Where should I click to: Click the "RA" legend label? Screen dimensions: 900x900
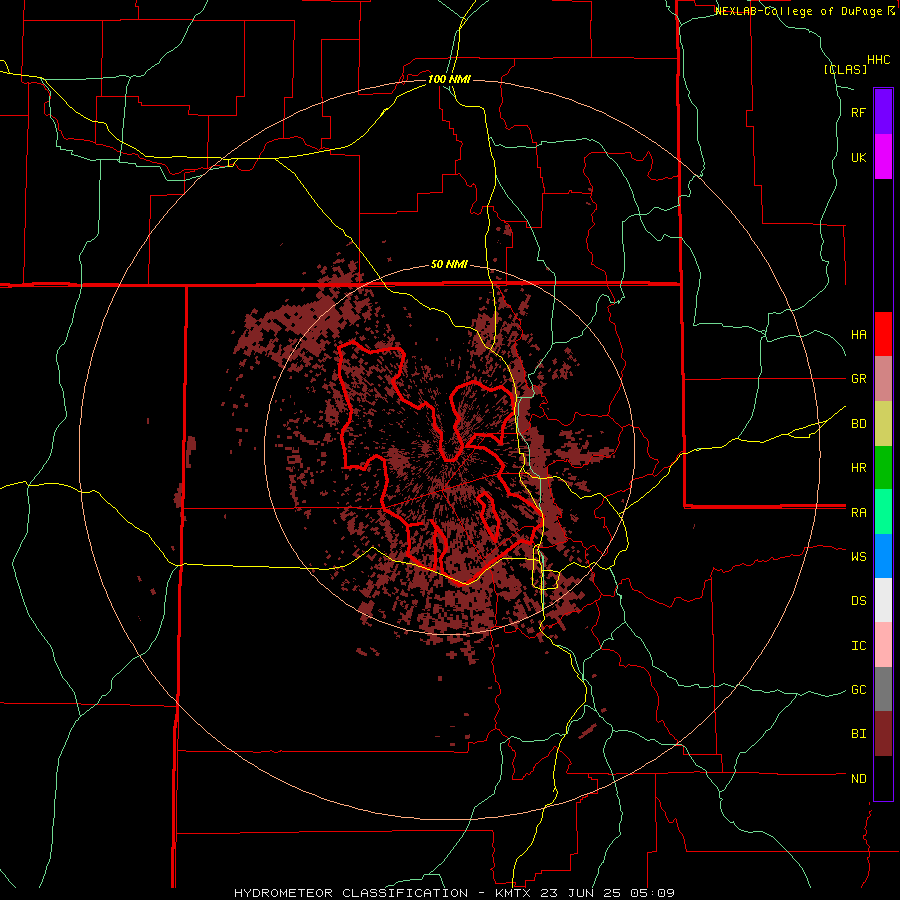858,513
